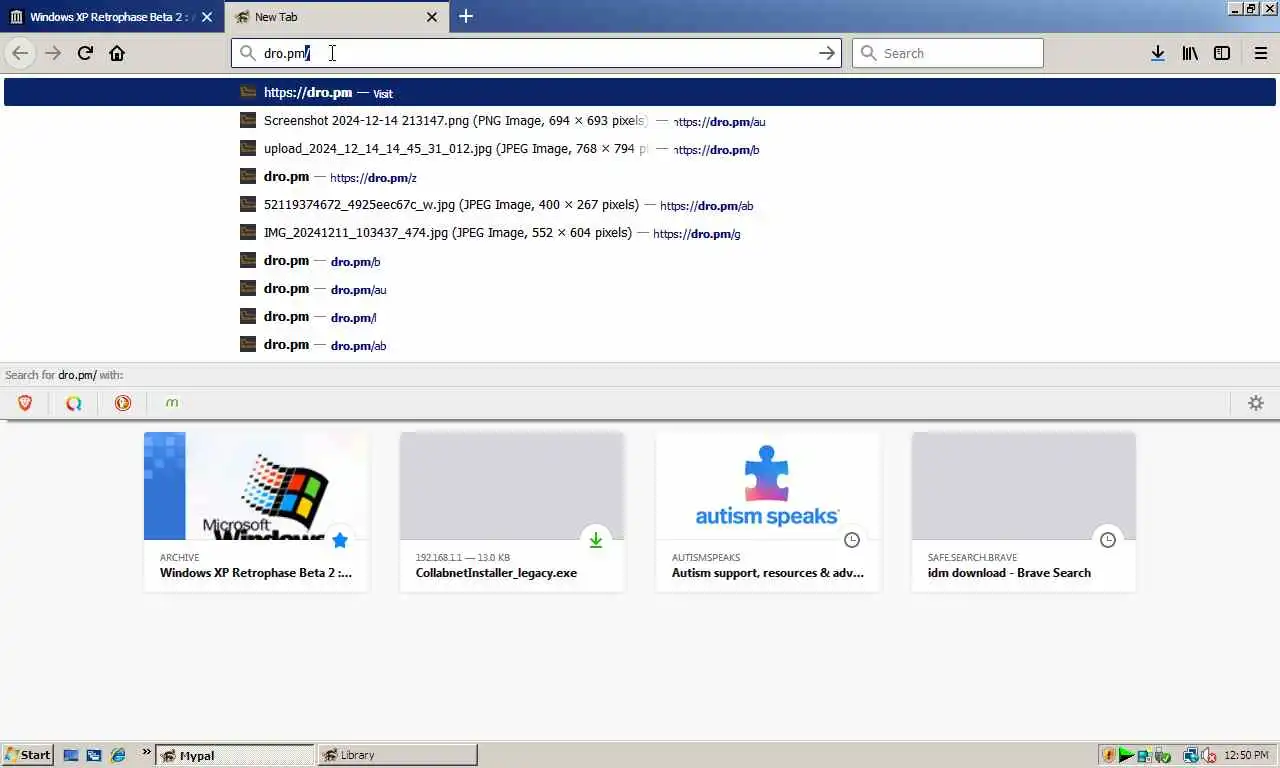
Task: Select the dro.pm/au suggestion
Action: tap(640, 289)
